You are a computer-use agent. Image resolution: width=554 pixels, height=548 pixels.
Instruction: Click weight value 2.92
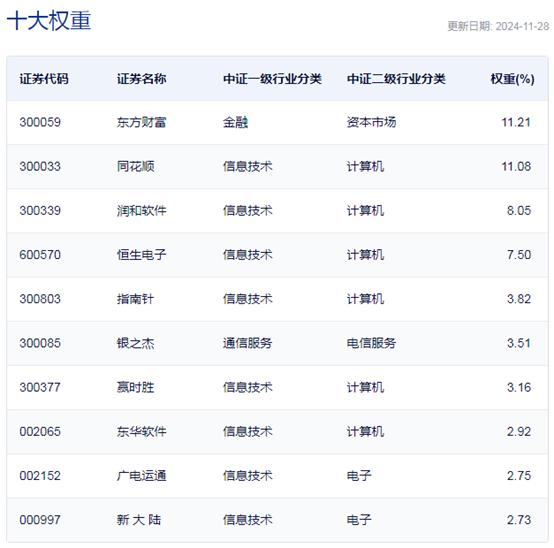(x=519, y=431)
